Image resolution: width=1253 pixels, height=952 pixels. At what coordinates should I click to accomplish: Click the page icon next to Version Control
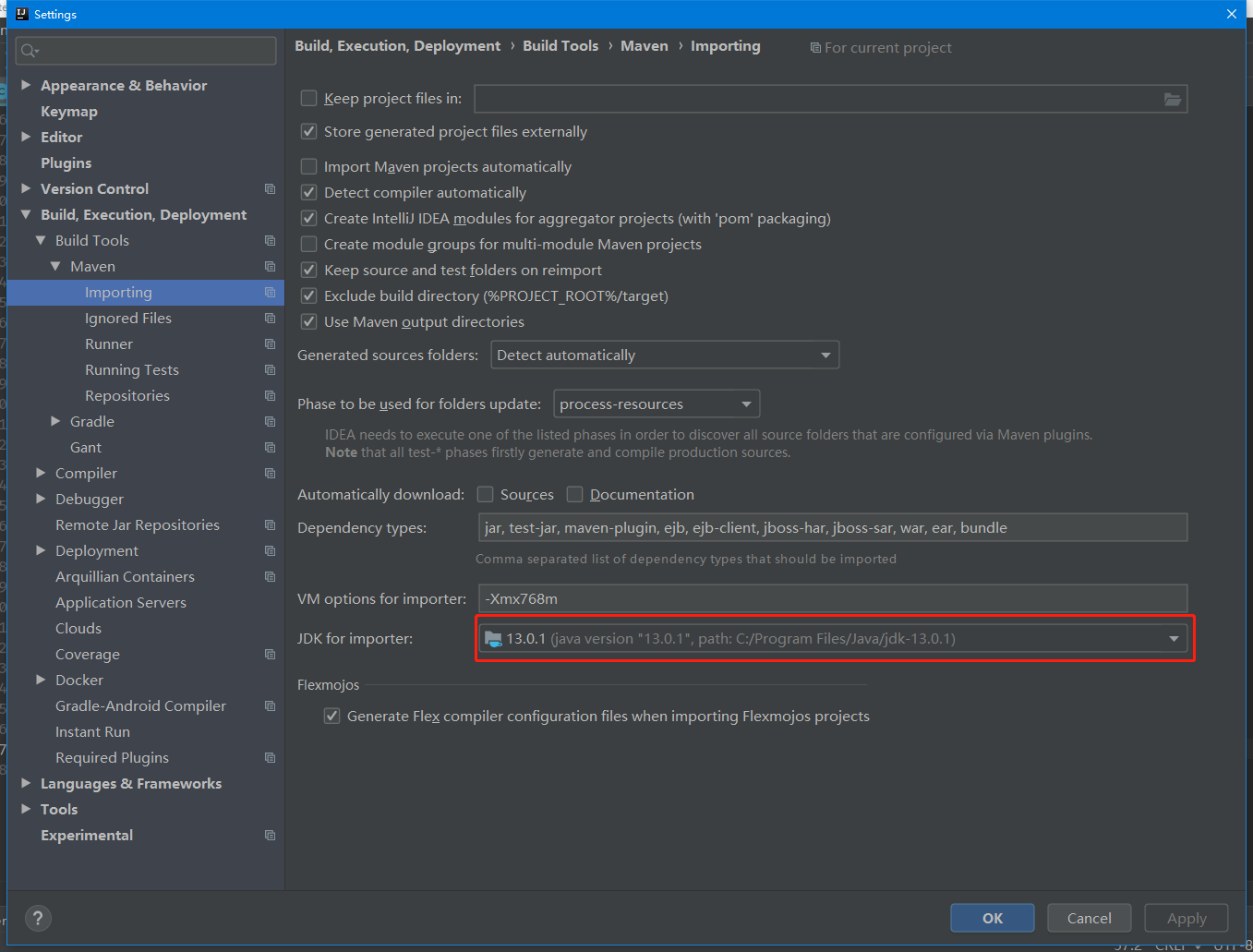269,188
